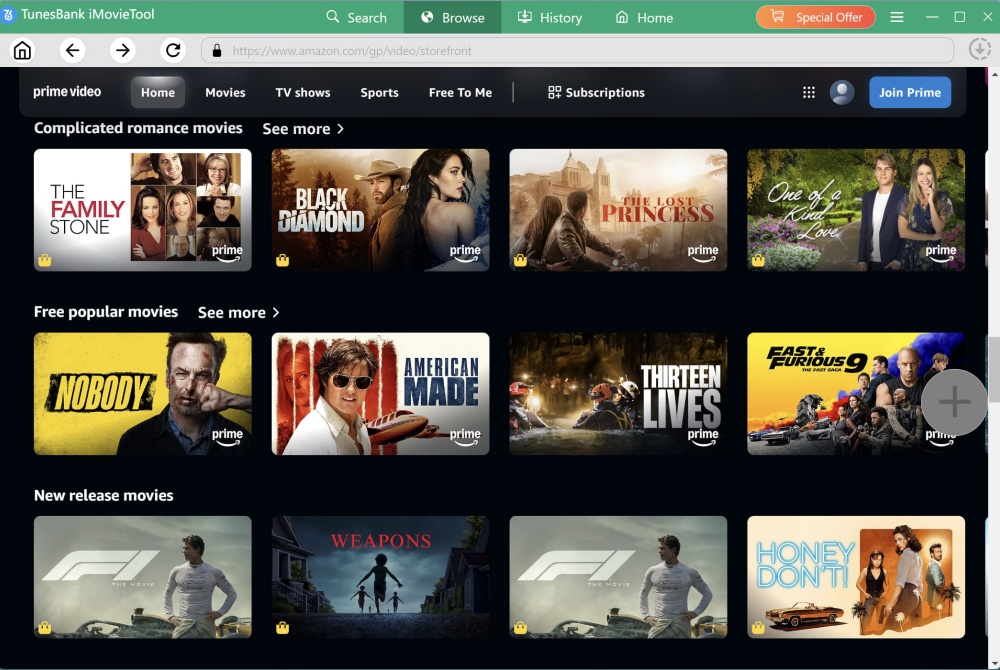
Task: Expand See more for Complicated romance movies
Action: click(x=303, y=128)
